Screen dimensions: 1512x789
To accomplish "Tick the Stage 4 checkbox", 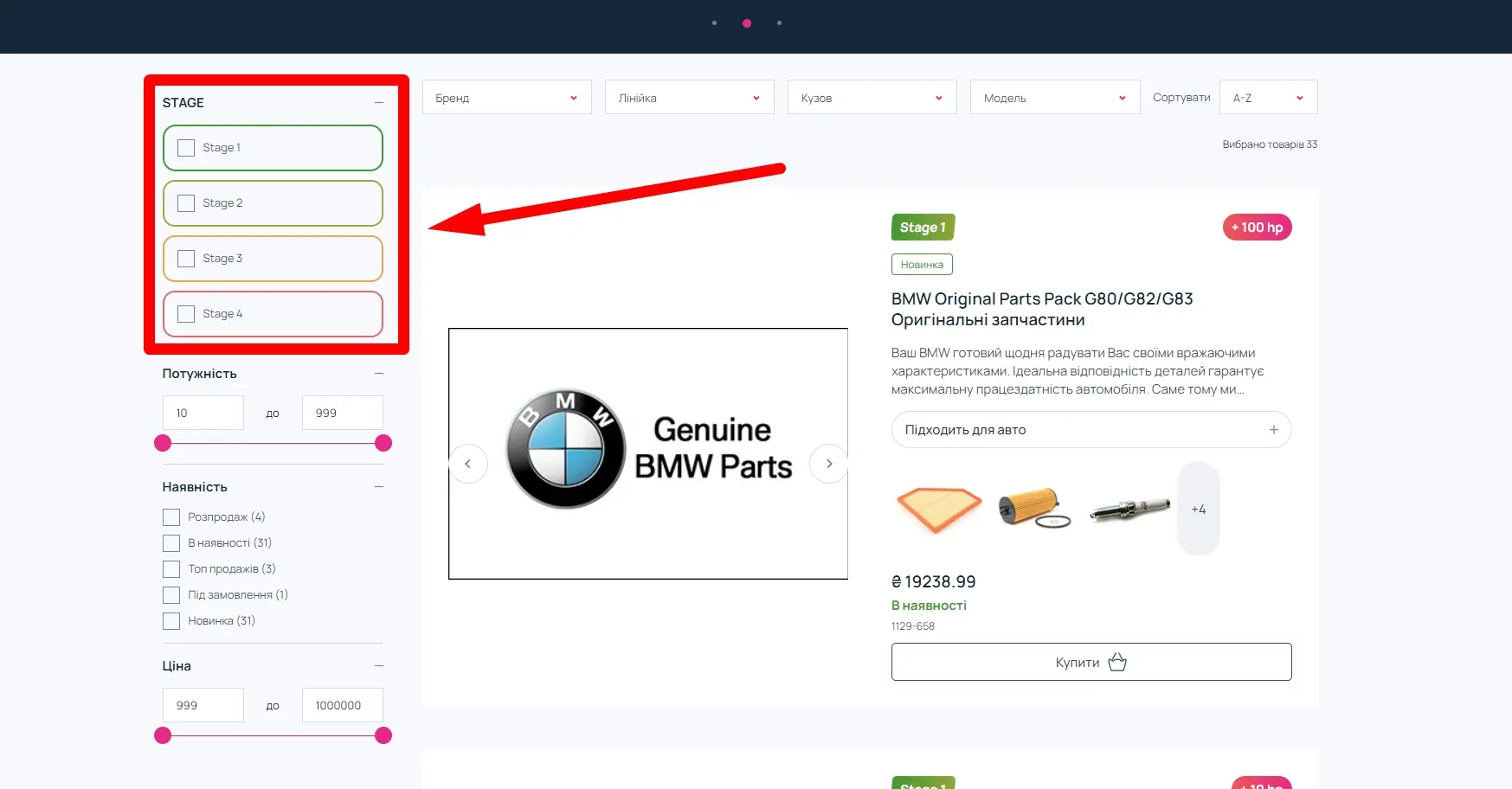I will click(x=186, y=314).
